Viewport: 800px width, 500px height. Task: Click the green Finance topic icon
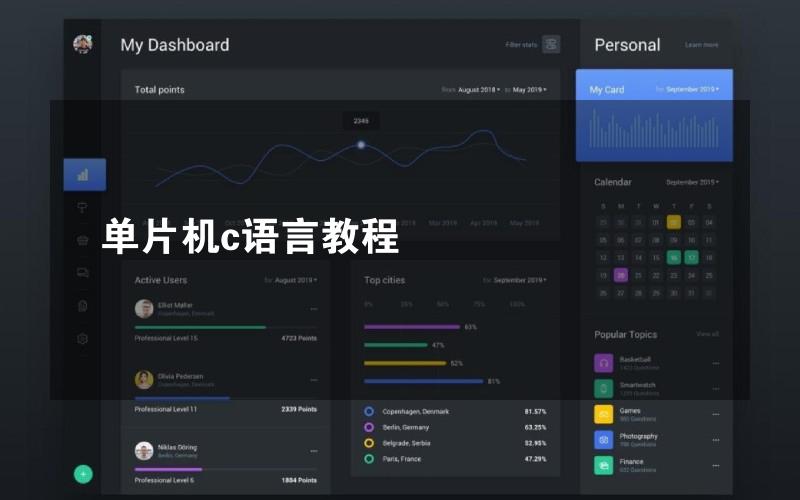603,465
